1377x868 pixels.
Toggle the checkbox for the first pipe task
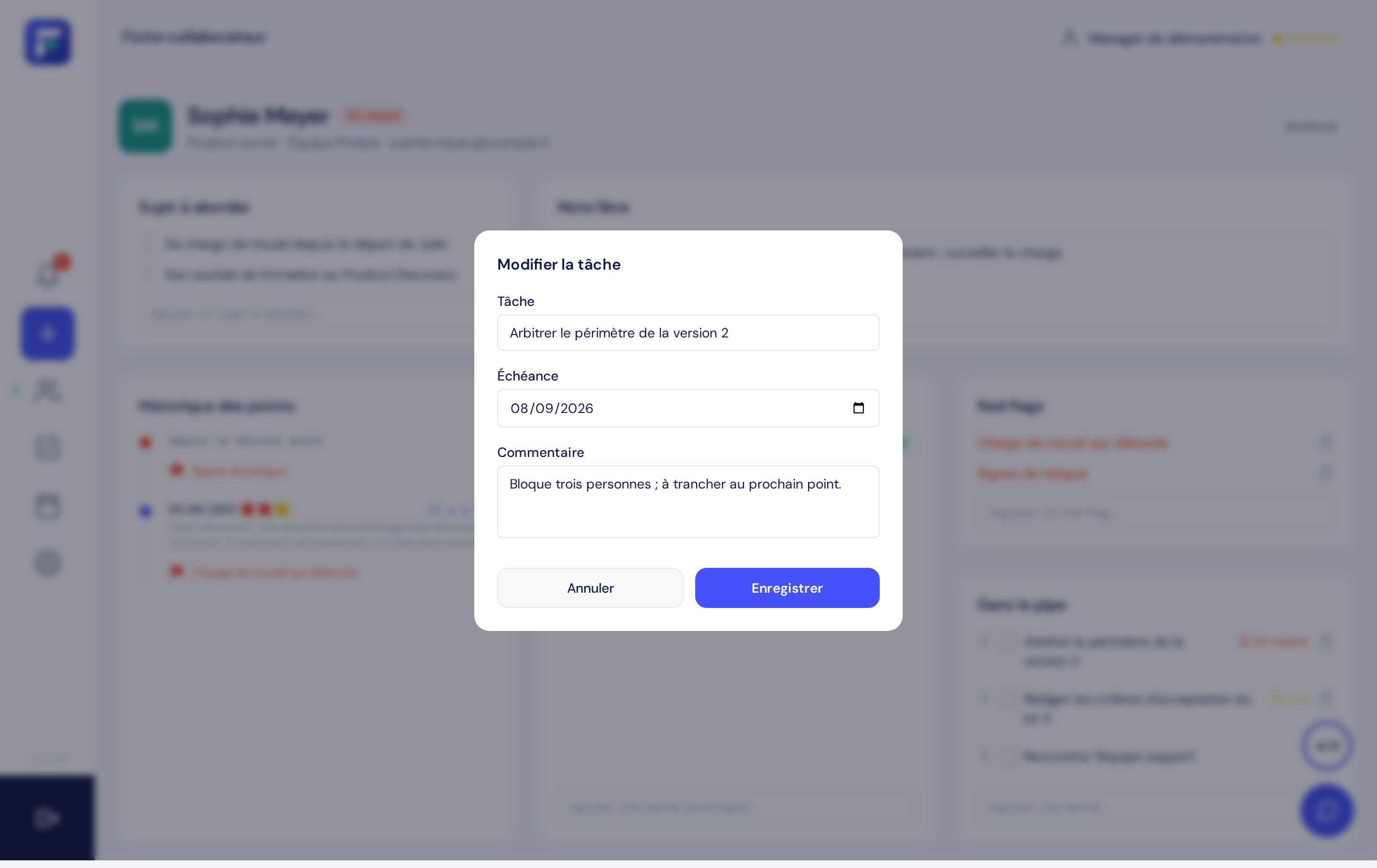[x=1006, y=641]
